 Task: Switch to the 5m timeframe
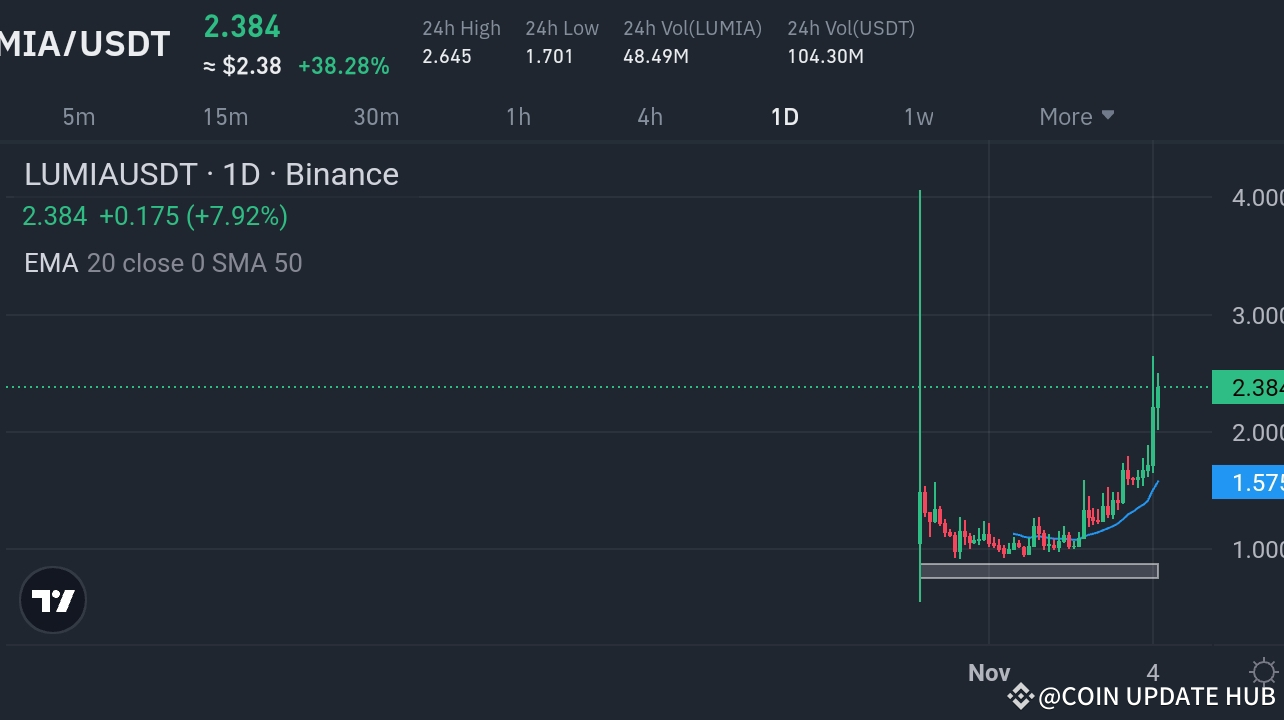click(78, 116)
